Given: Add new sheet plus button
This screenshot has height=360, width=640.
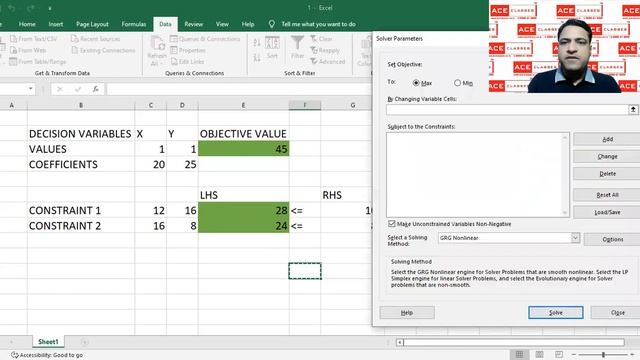Looking at the screenshot, I should 84,342.
